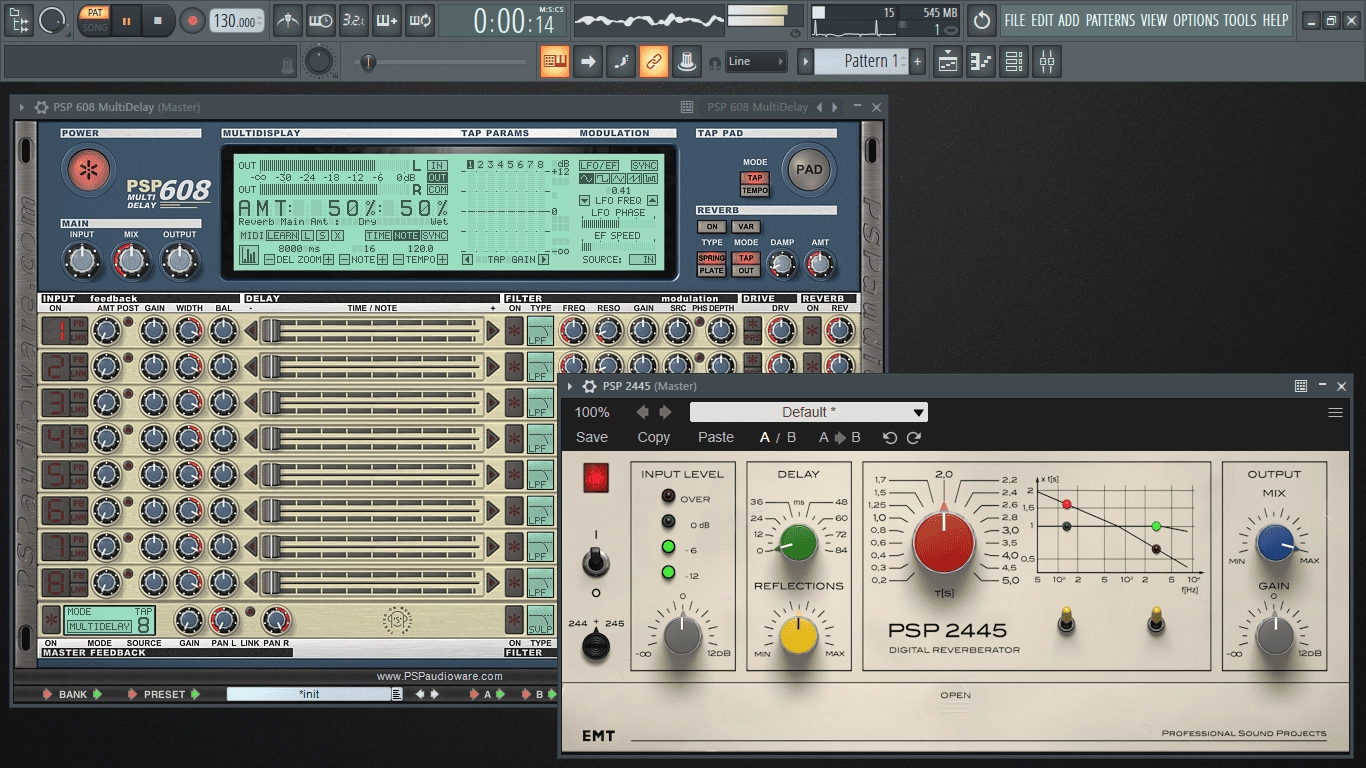Turn the PSP 608 reverb ON button
This screenshot has height=768, width=1366.
tap(711, 227)
